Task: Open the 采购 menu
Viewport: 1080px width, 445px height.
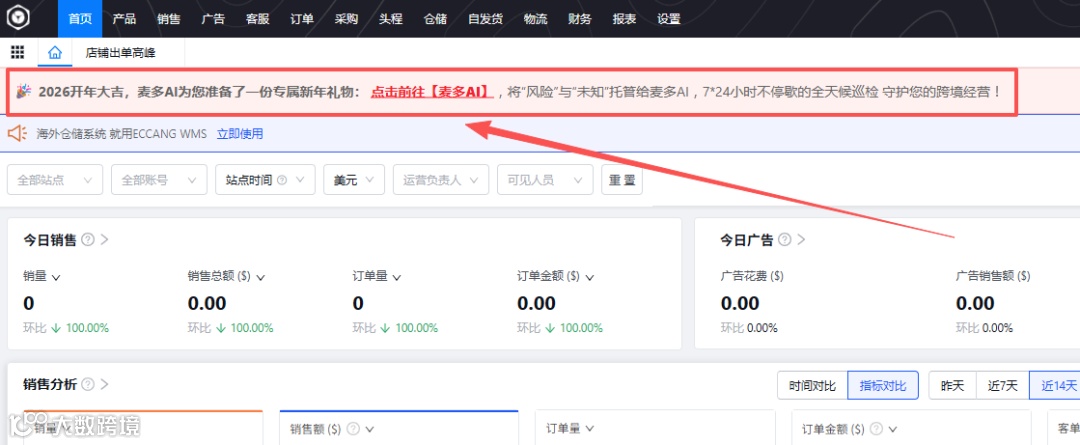Action: 346,19
